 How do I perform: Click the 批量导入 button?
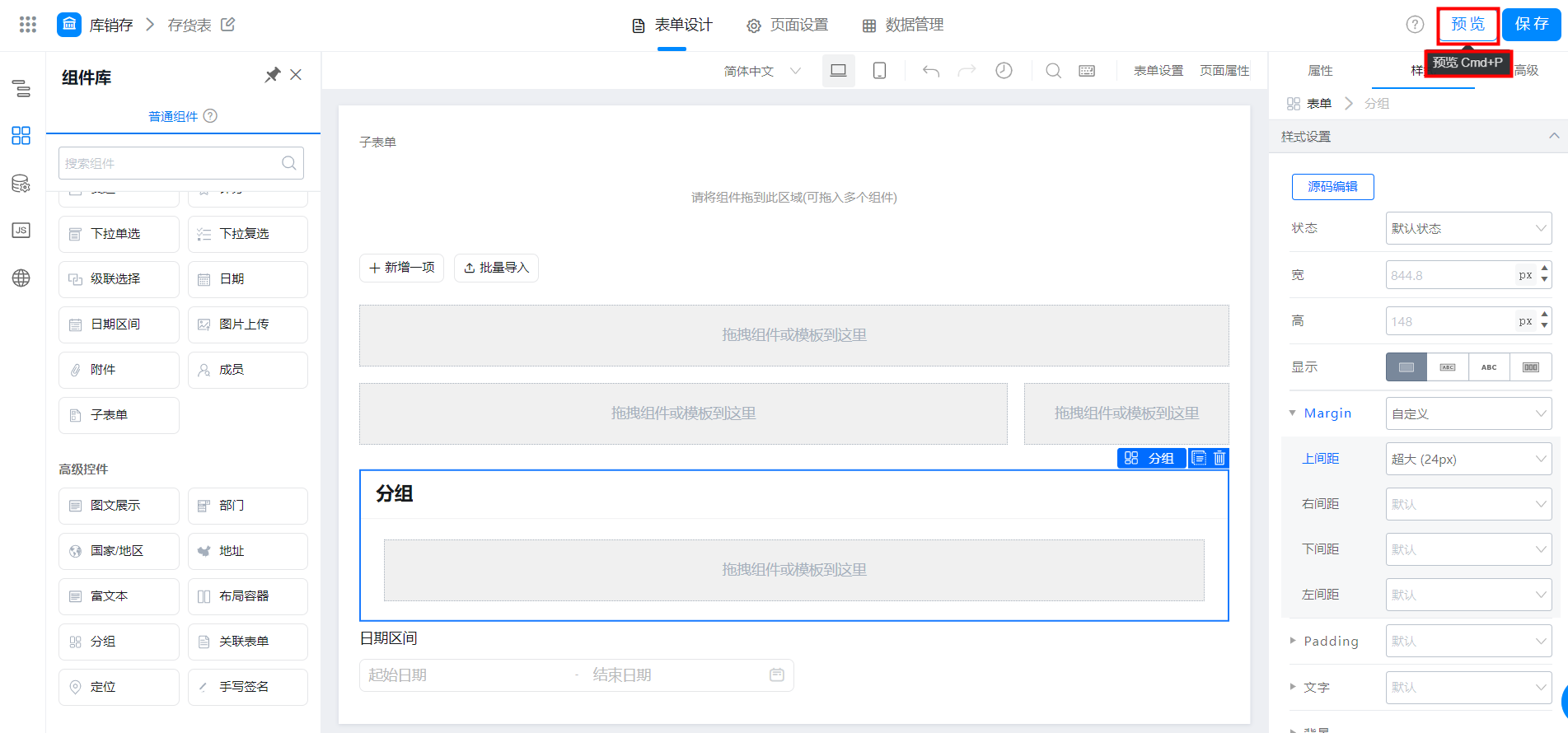tap(496, 268)
